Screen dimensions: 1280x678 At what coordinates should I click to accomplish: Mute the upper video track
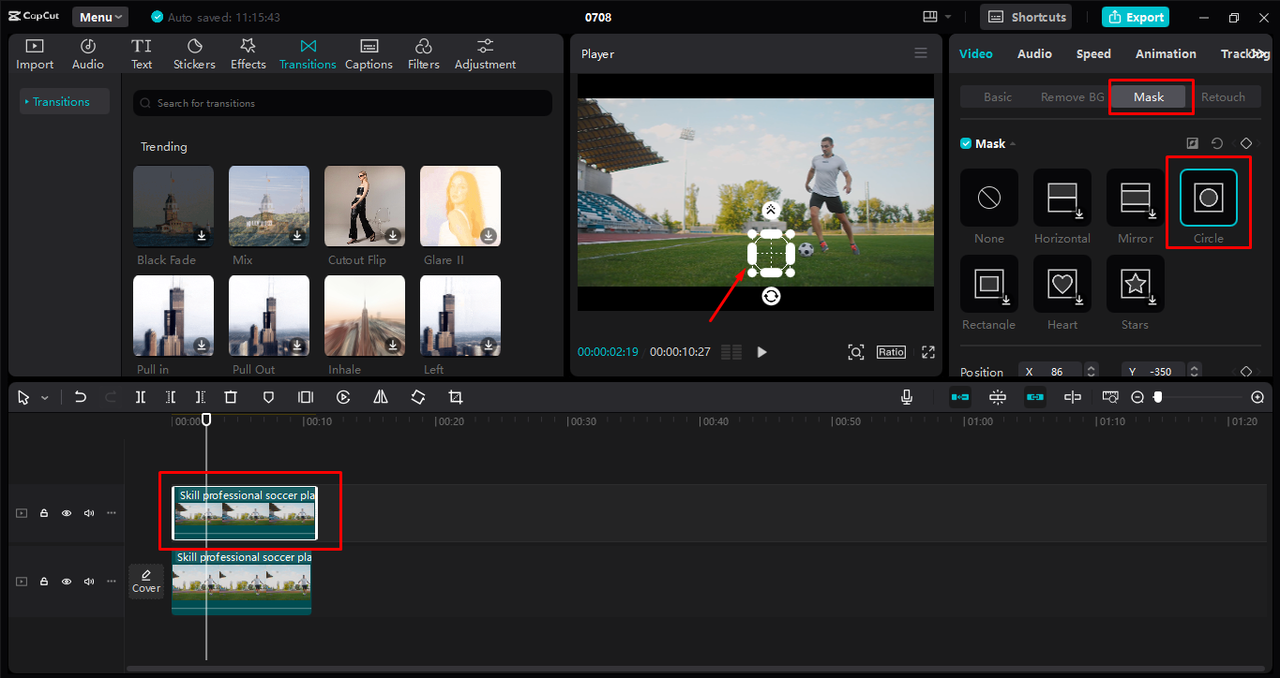[89, 513]
